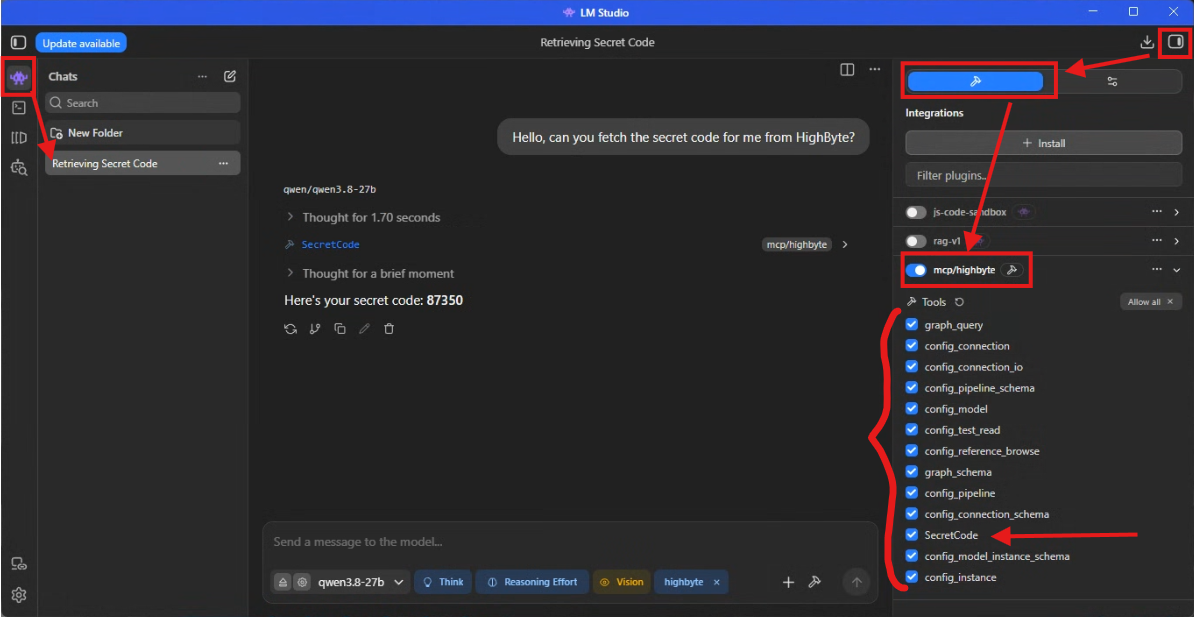Click Allow all tools button
Image resolution: width=1194 pixels, height=617 pixels.
(x=1151, y=302)
